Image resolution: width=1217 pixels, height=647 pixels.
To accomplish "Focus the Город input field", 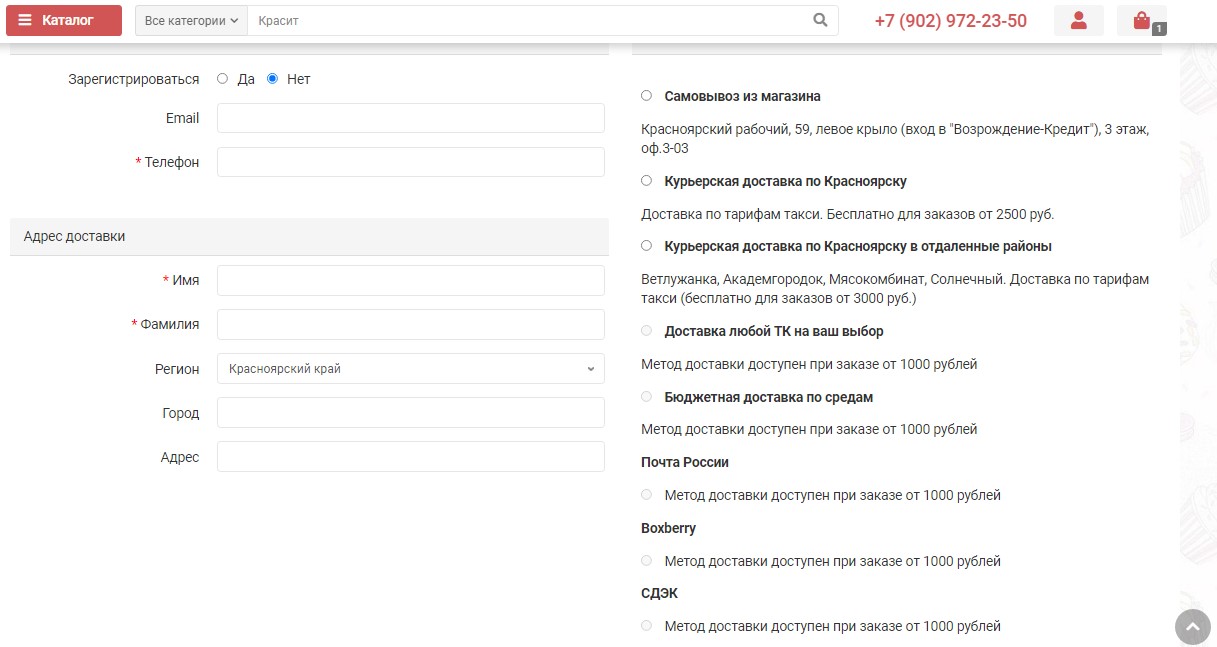I will [x=410, y=413].
